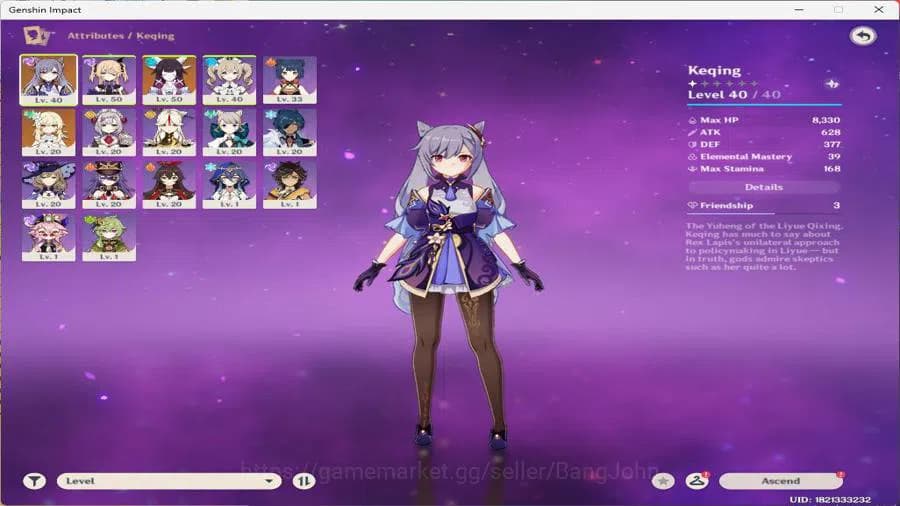Click the Keqing 3D character model
Image resolution: width=900 pixels, height=506 pixels.
tap(448, 284)
